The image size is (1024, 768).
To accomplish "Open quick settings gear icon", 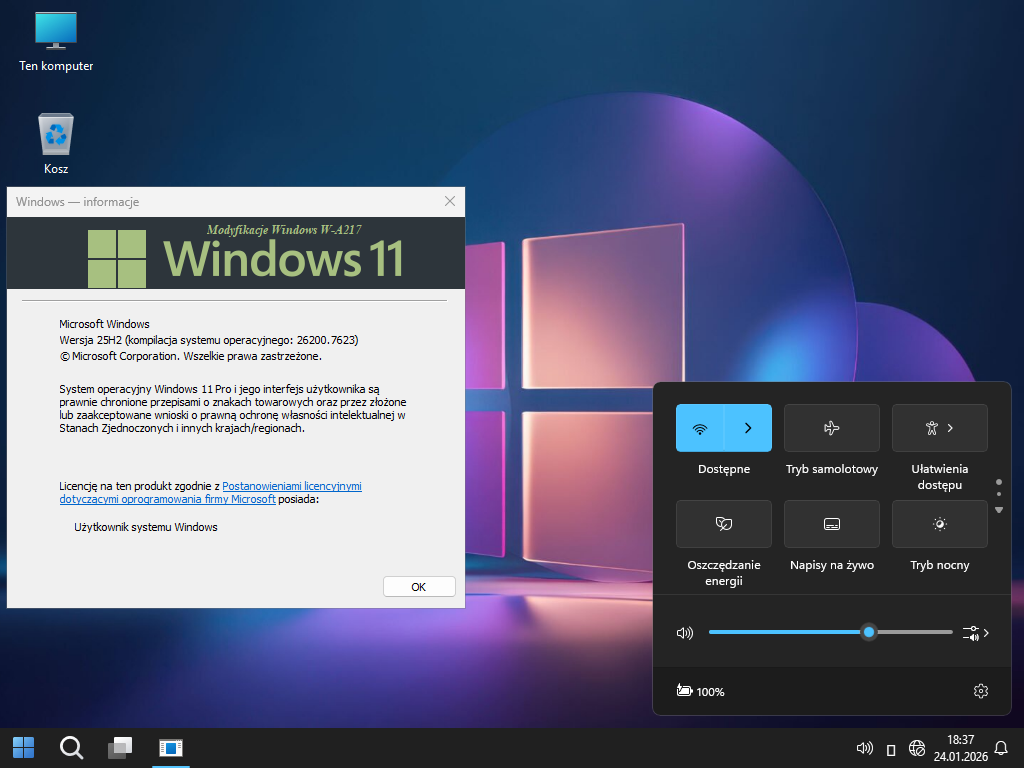I will 980,691.
